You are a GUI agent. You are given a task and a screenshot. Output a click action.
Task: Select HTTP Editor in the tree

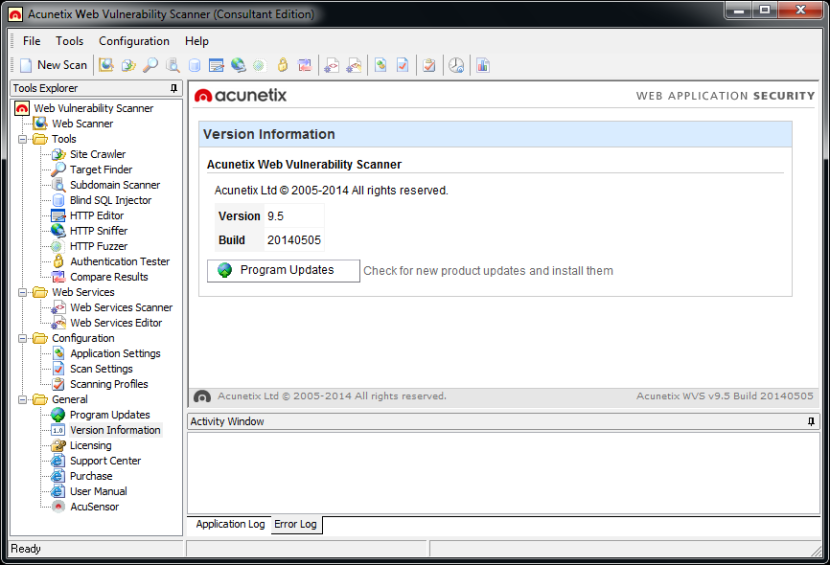pos(97,216)
